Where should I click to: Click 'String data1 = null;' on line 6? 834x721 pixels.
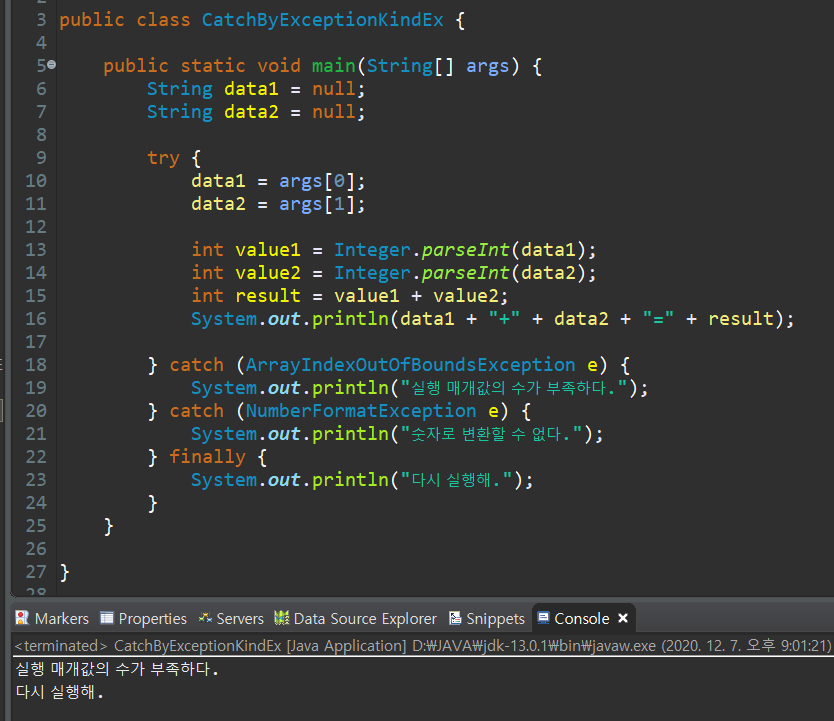coord(256,89)
